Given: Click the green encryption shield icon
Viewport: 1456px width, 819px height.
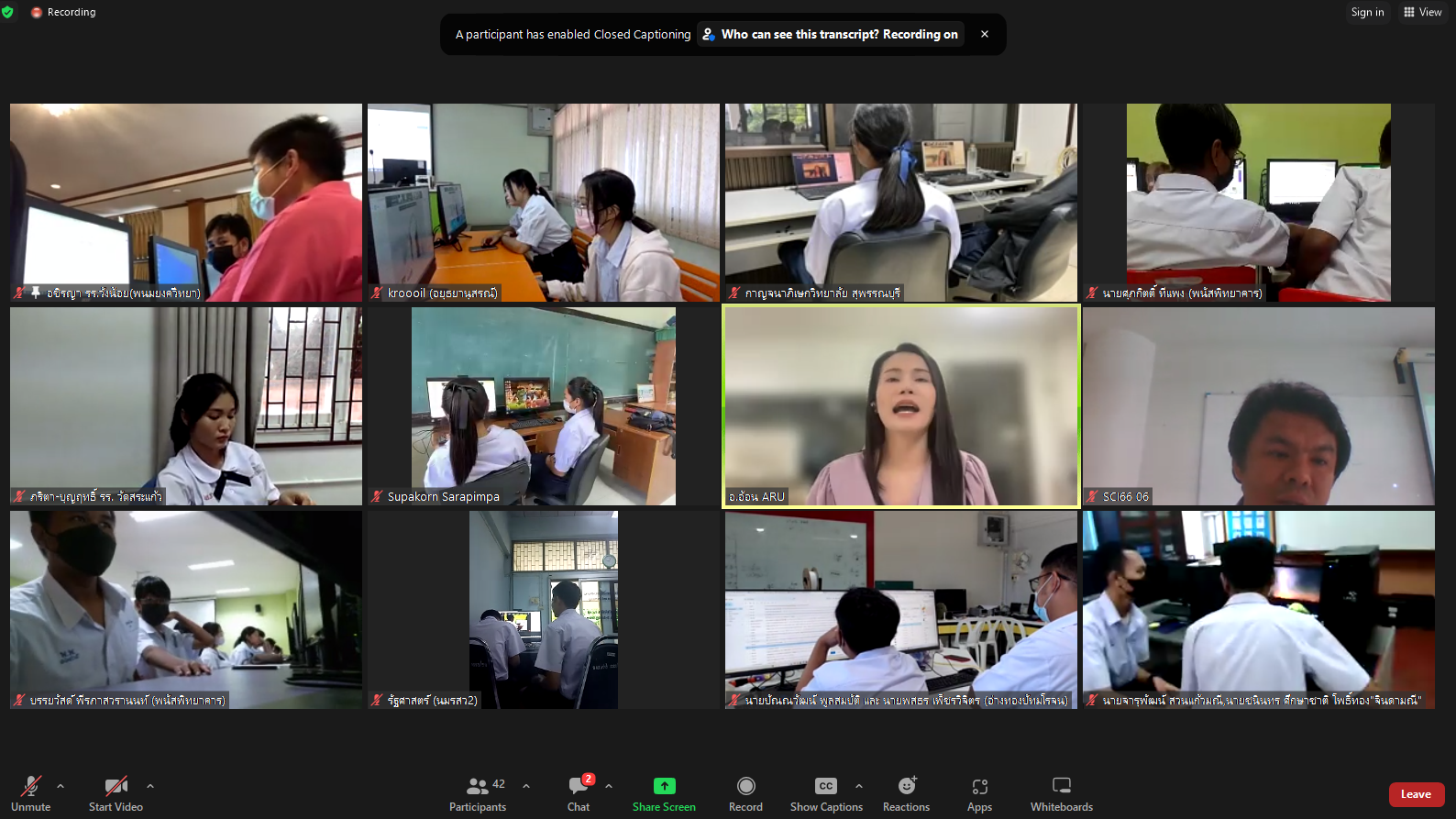Looking at the screenshot, I should coord(7,12).
